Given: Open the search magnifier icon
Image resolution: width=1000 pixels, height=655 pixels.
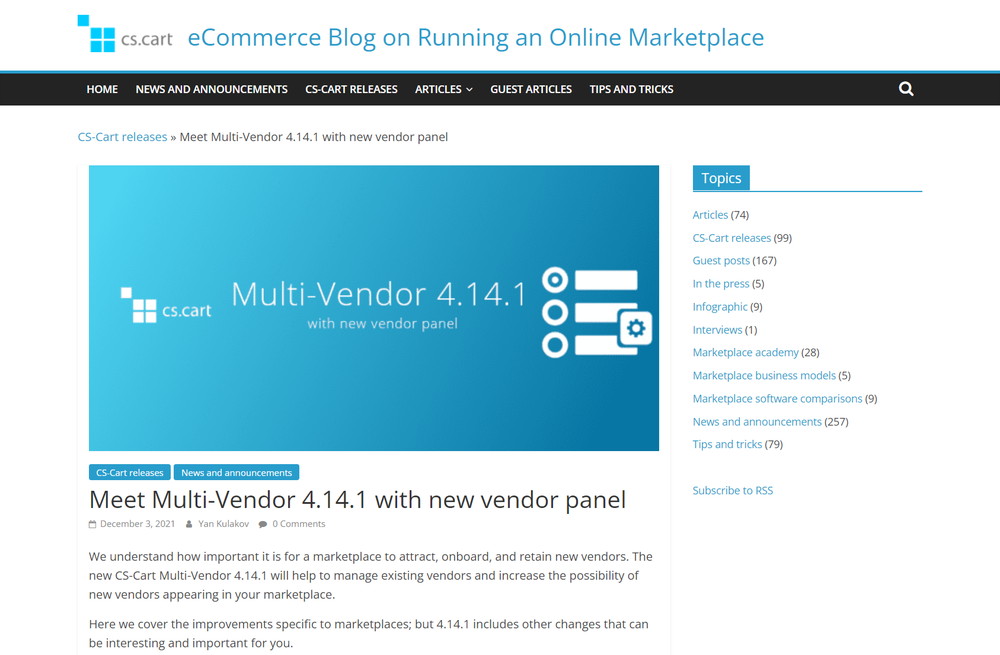Looking at the screenshot, I should (906, 89).
